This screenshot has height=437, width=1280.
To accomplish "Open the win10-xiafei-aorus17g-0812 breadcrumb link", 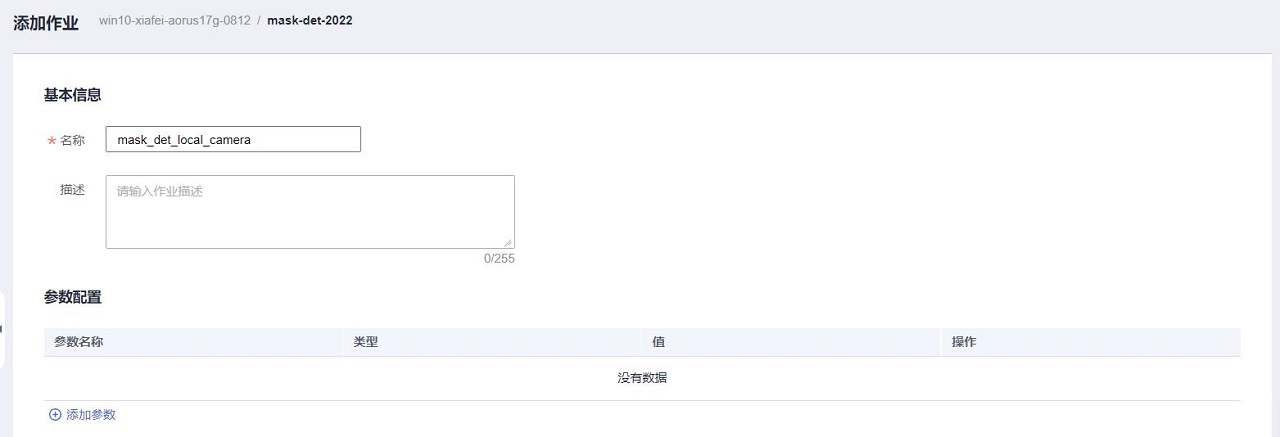I will click(x=174, y=21).
